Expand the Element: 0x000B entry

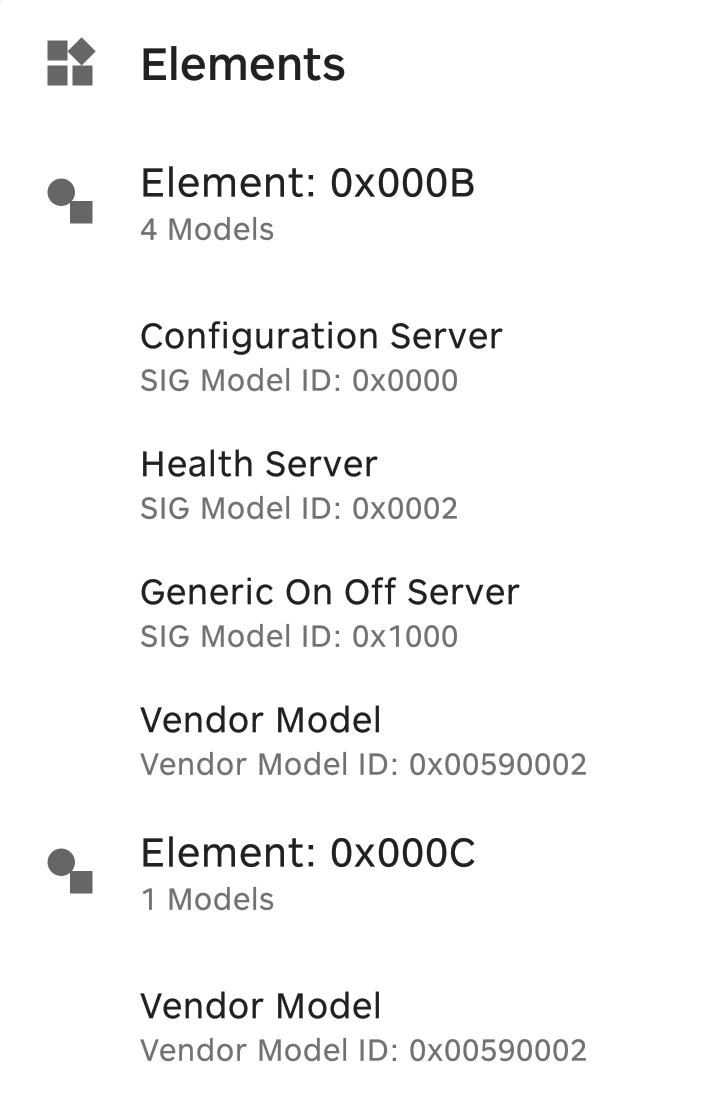click(x=307, y=184)
